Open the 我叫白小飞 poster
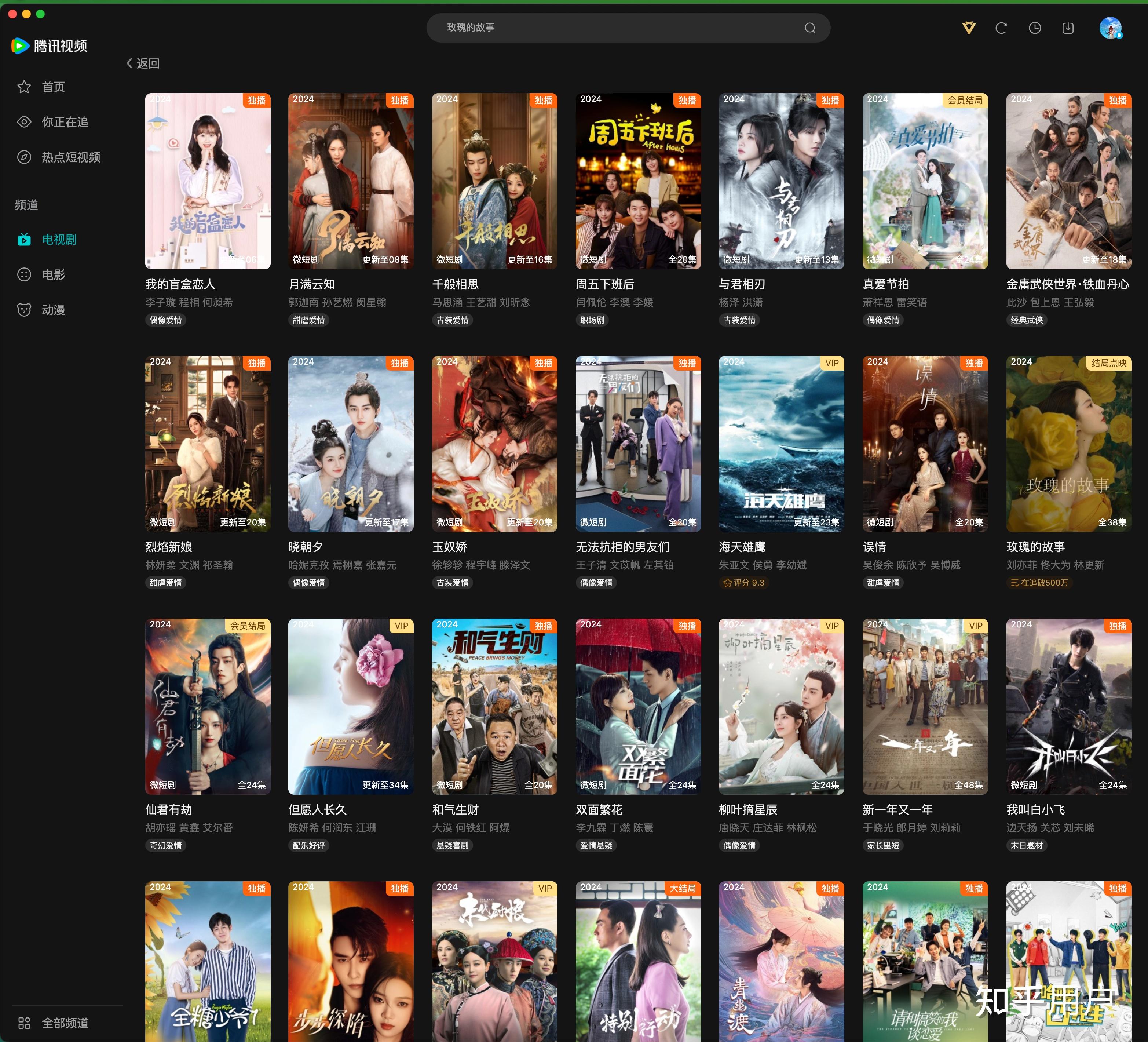Screen dimensions: 1148x1042 [x=1069, y=706]
